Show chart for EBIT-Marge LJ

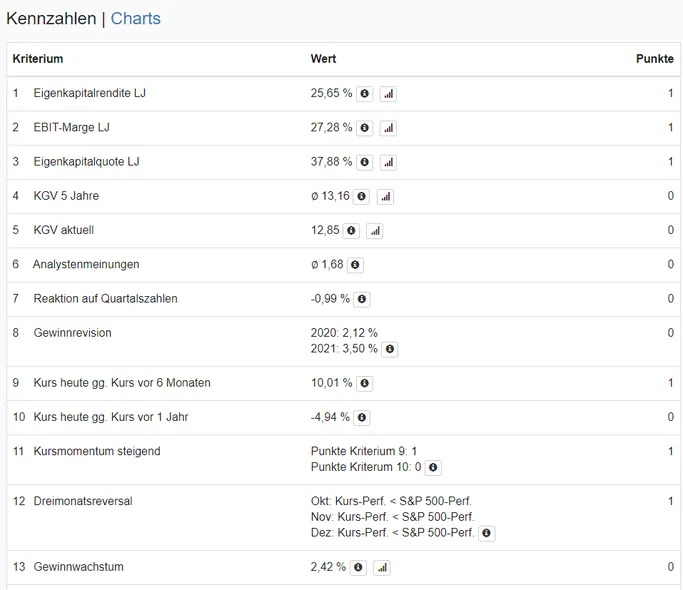pyautogui.click(x=388, y=128)
